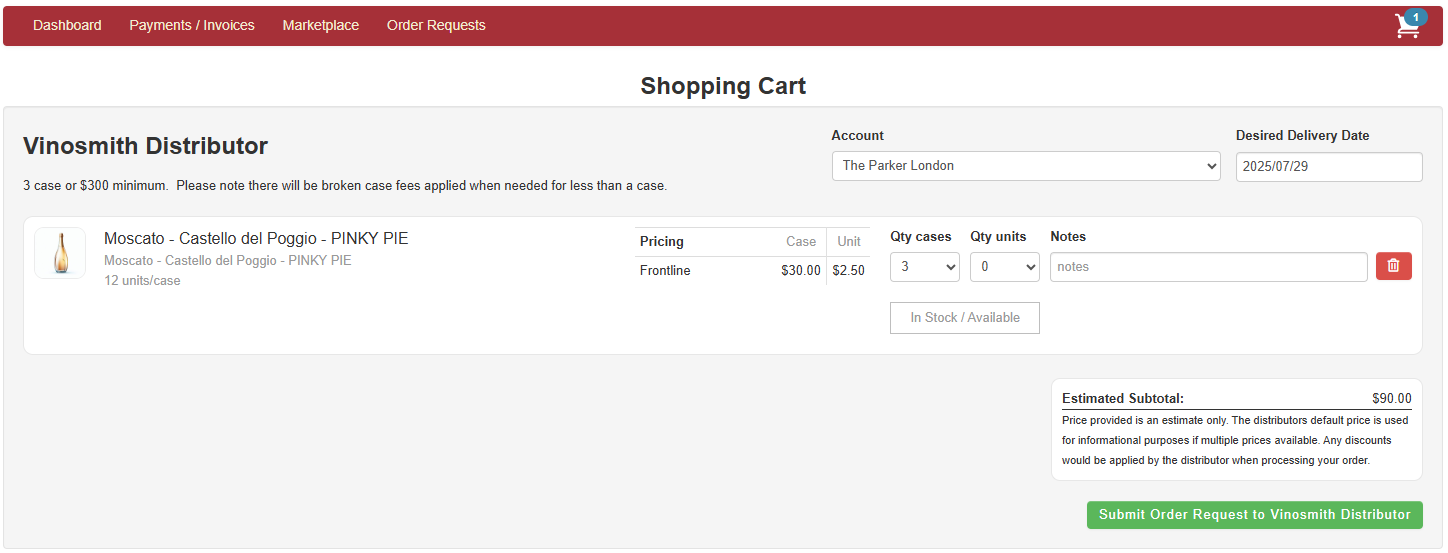Viewport: 1448px width, 553px height.
Task: Click the $30.00 case price
Action: [801, 271]
